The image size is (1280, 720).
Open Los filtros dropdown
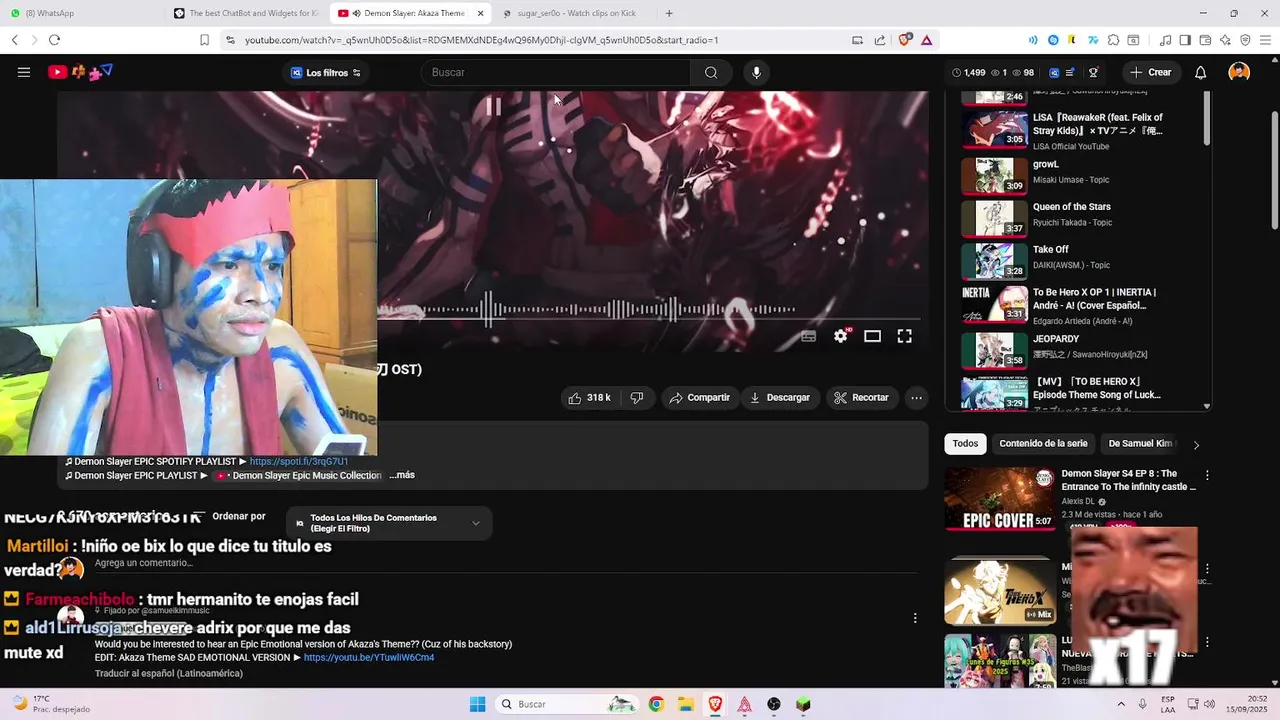pyautogui.click(x=325, y=72)
